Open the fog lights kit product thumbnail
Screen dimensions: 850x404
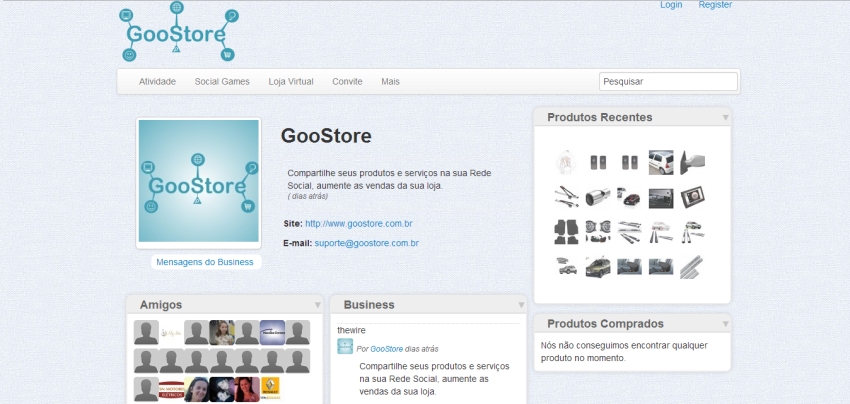[597, 232]
